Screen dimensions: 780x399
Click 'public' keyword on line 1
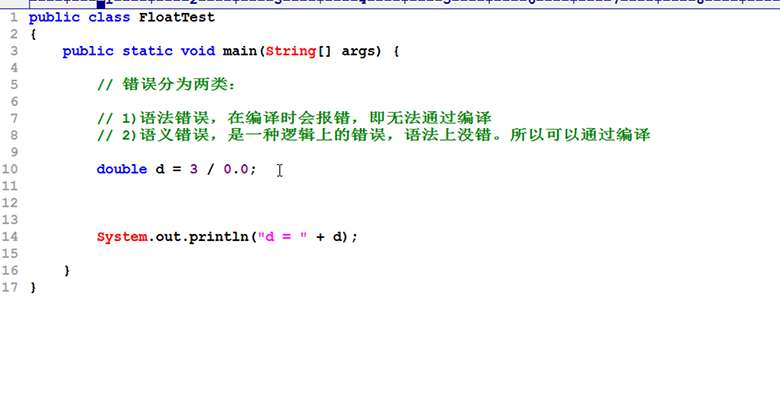pos(54,17)
